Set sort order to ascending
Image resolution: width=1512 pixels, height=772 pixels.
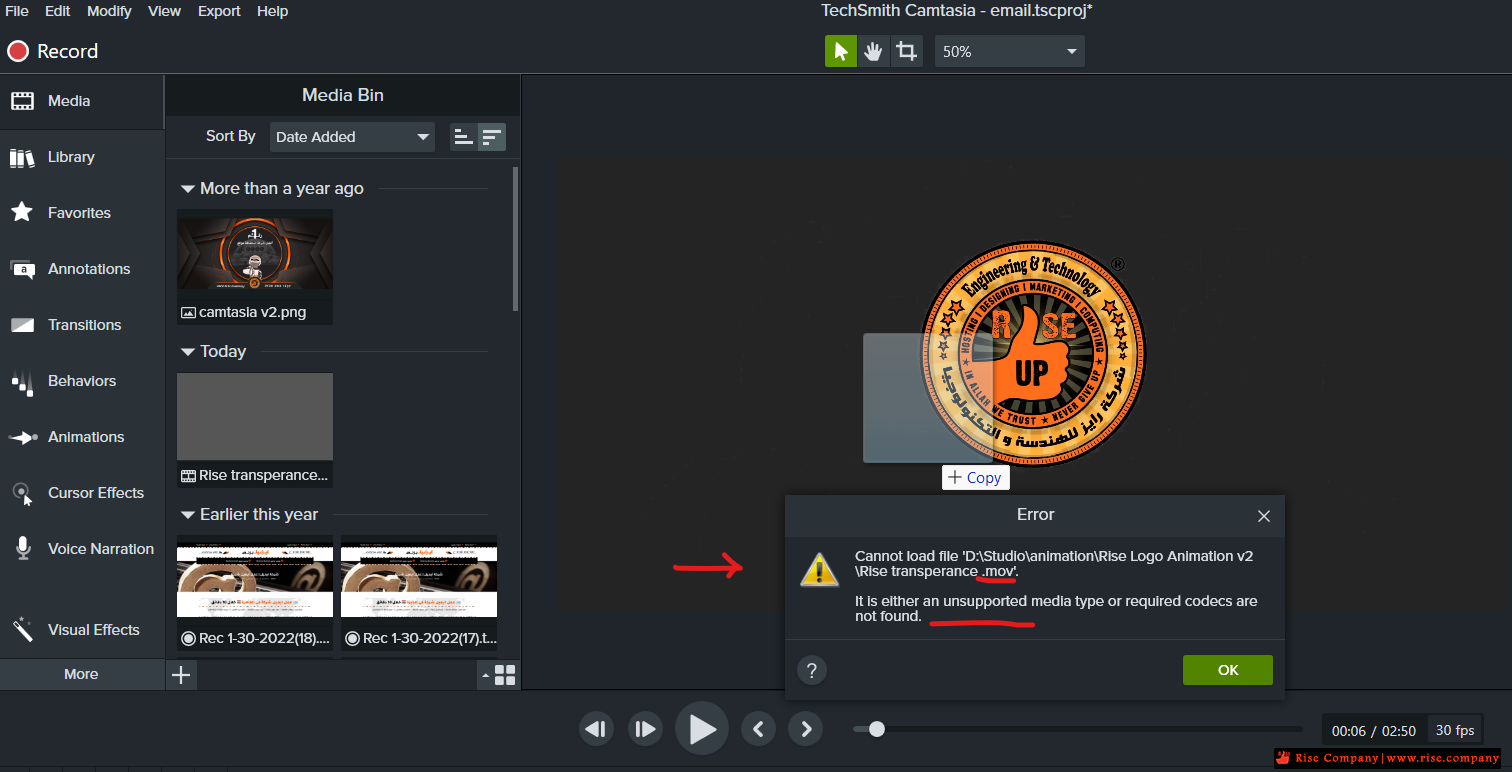click(x=464, y=137)
